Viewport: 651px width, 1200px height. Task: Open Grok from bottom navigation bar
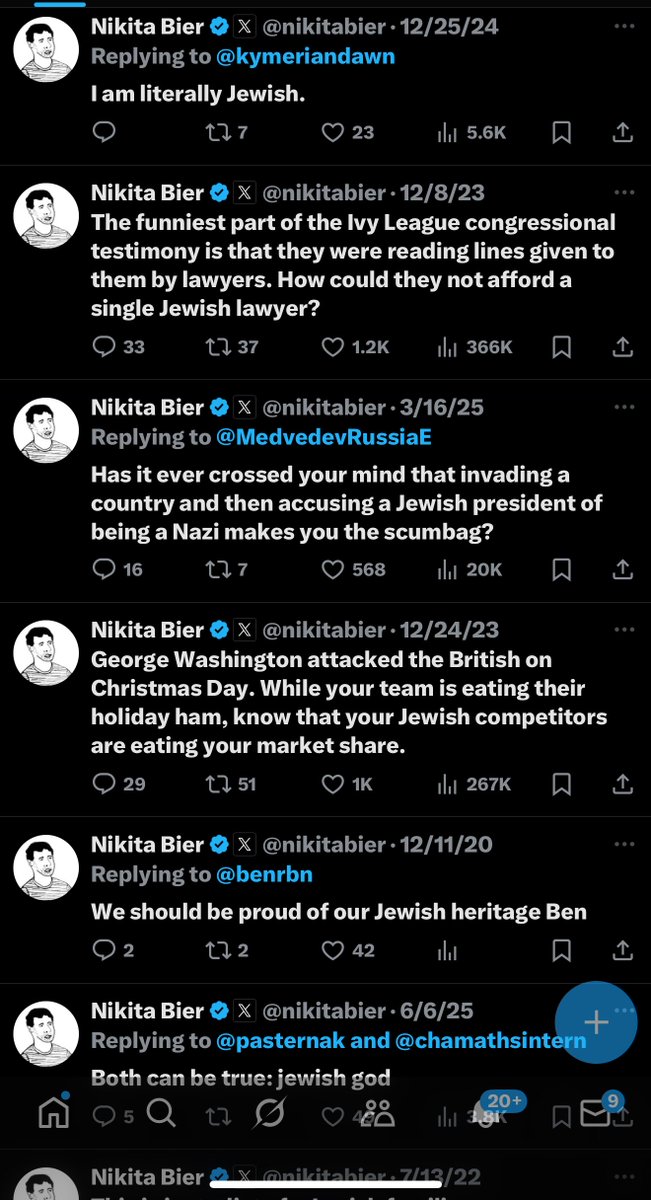pos(270,1111)
